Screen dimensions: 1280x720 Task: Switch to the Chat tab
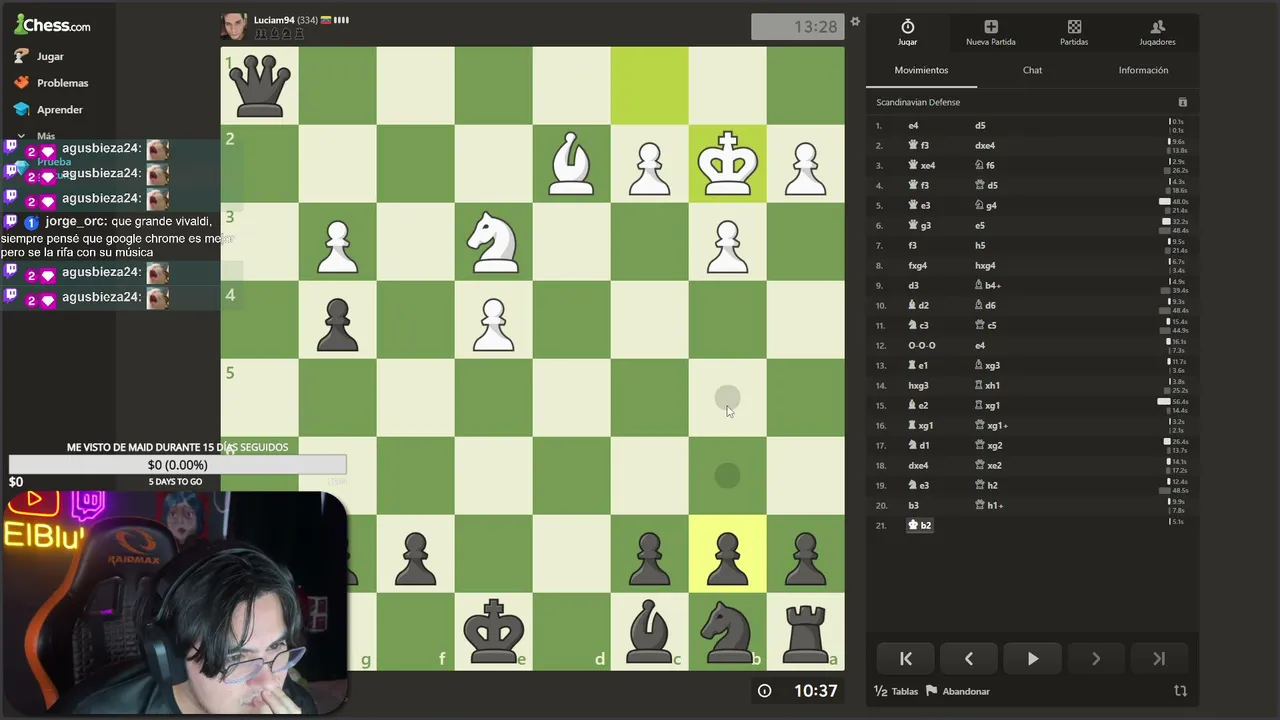[1032, 70]
